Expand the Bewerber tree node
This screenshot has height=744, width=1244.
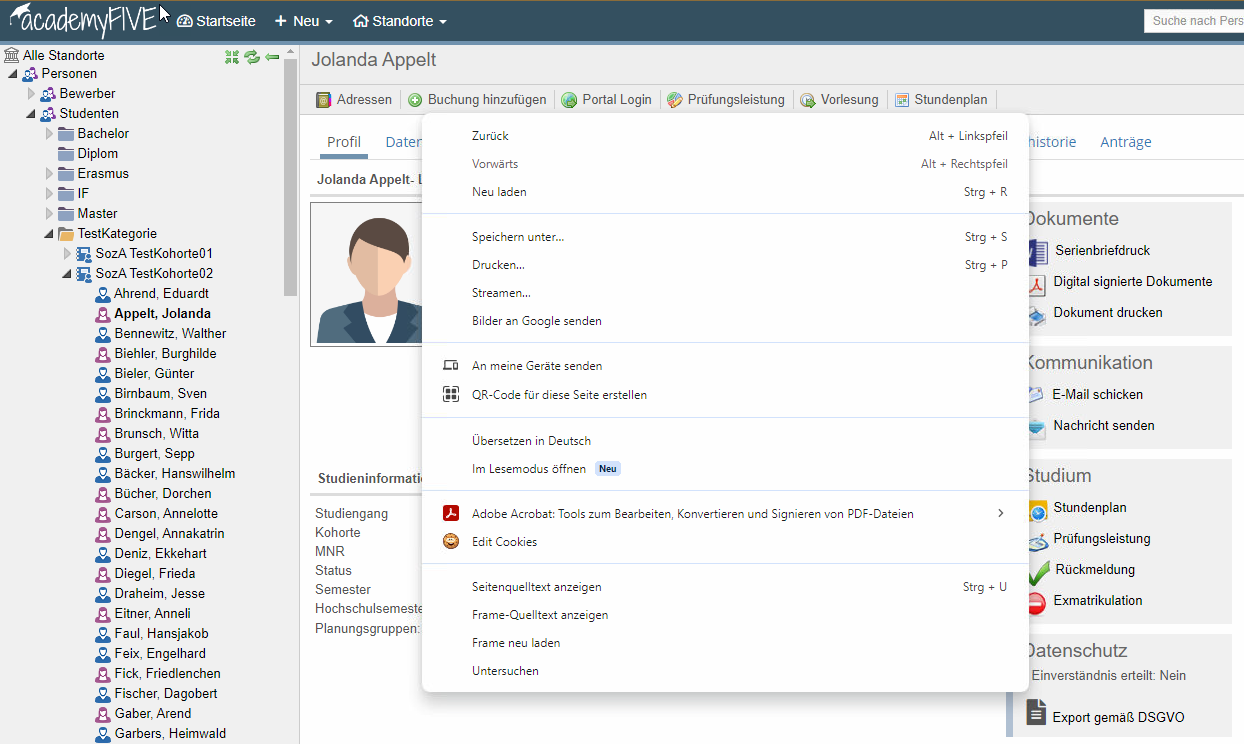pos(32,94)
